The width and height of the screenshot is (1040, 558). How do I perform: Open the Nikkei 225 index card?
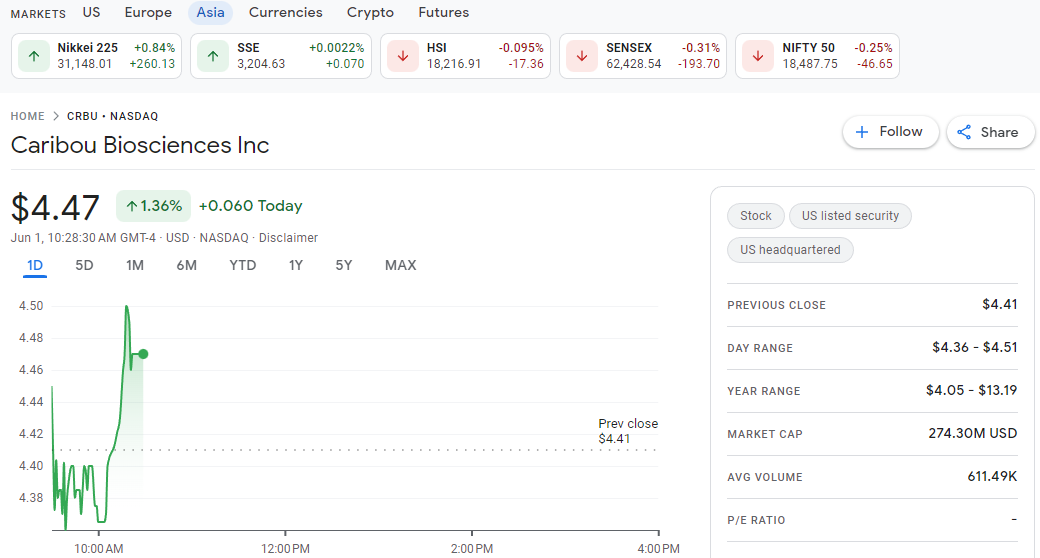[x=96, y=56]
